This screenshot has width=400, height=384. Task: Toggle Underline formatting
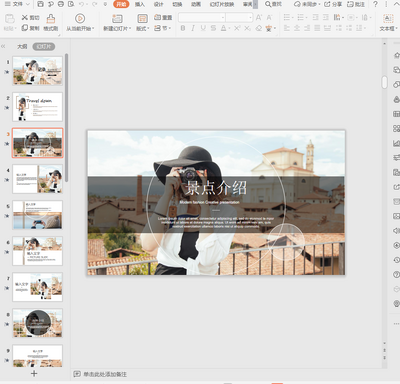coord(203,28)
